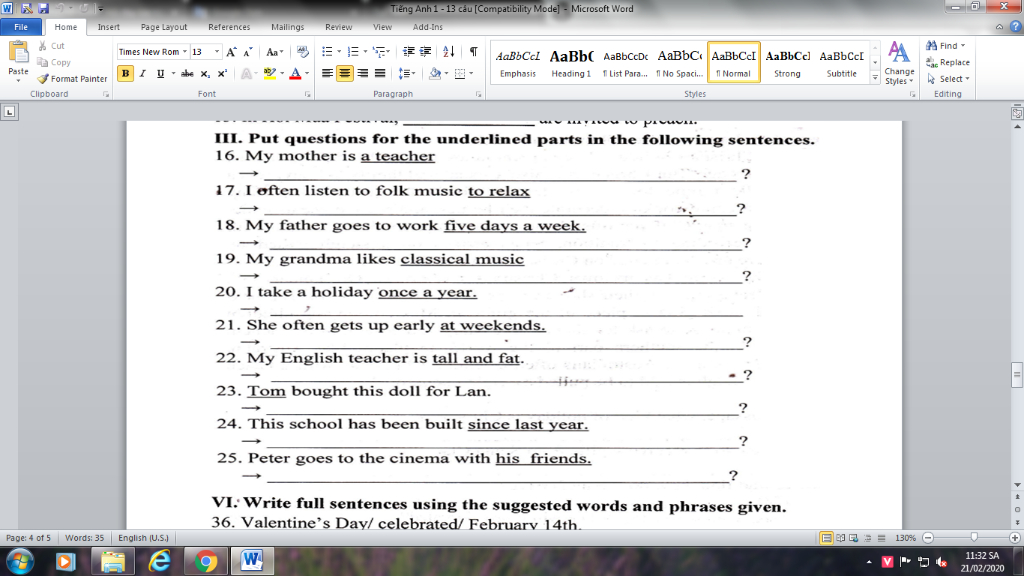1024x576 pixels.
Task: Align text to the left
Action: point(327,73)
